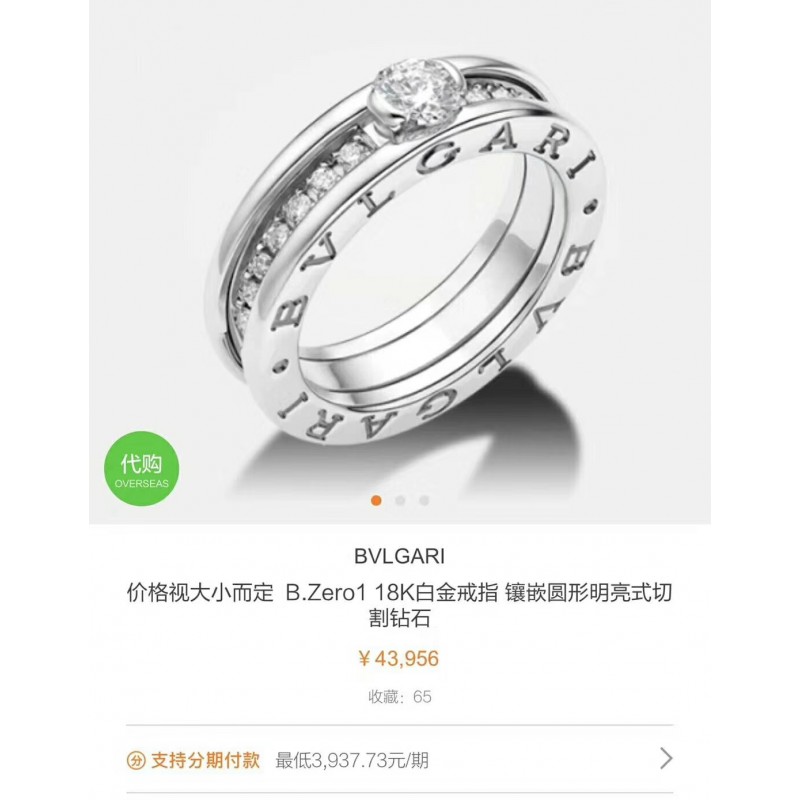The image size is (800, 800).
Task: Tap the B.Zero1 product title
Action: tap(399, 606)
